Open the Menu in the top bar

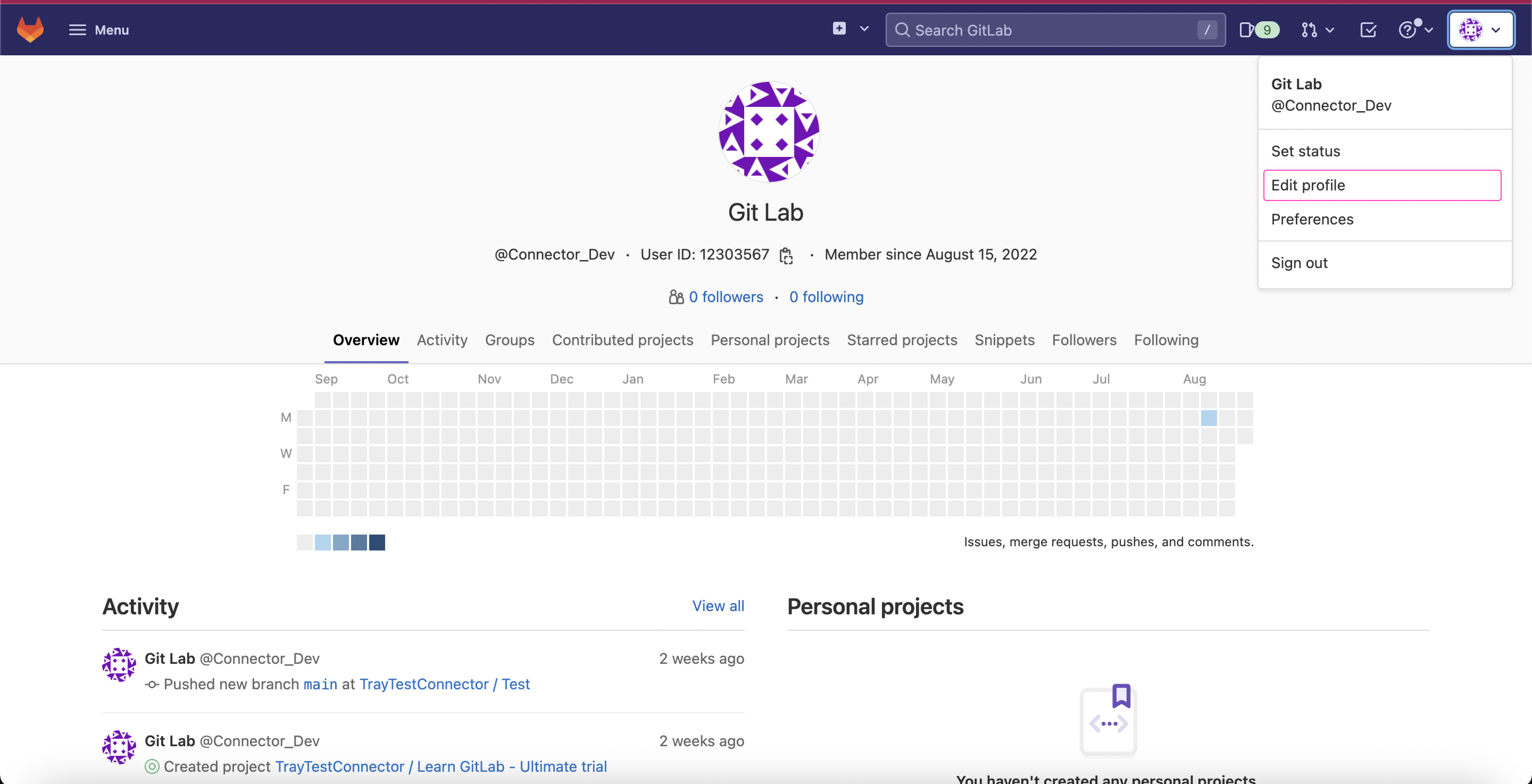pyautogui.click(x=98, y=30)
